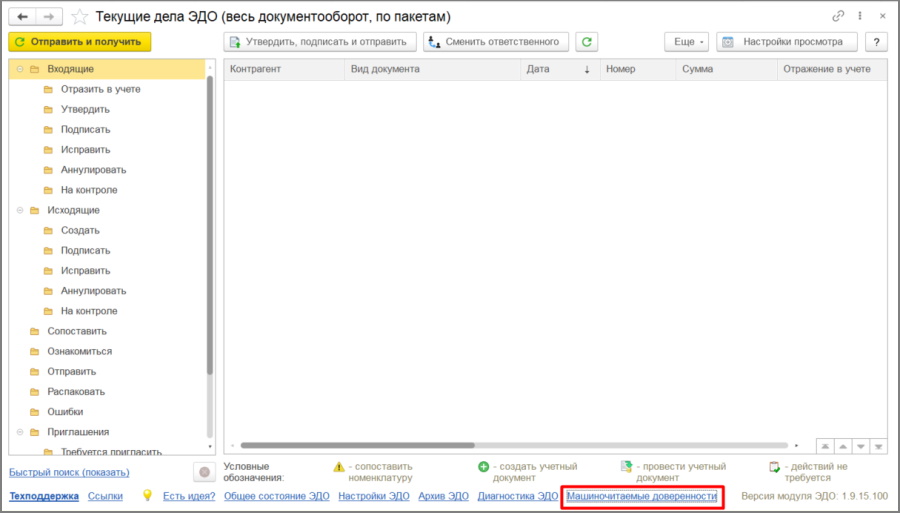
Task: Sort by the Номер column header
Action: click(638, 69)
